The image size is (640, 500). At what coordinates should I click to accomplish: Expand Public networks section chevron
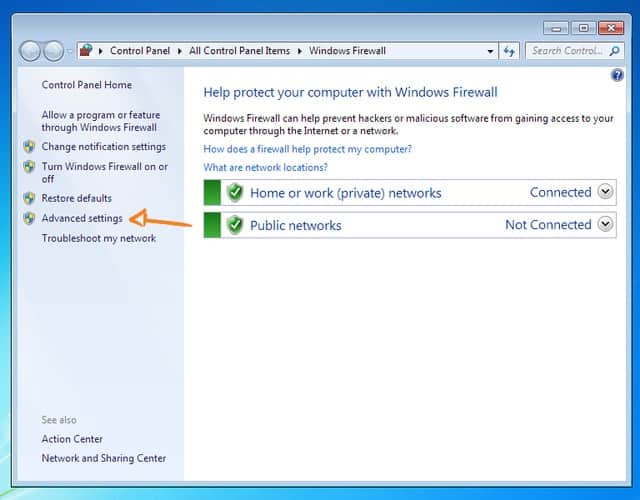point(605,224)
